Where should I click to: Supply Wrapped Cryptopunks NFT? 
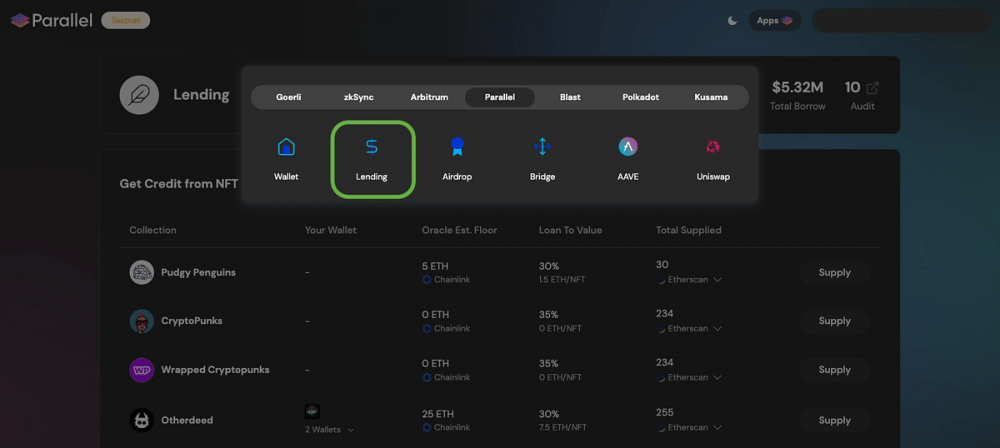(835, 370)
